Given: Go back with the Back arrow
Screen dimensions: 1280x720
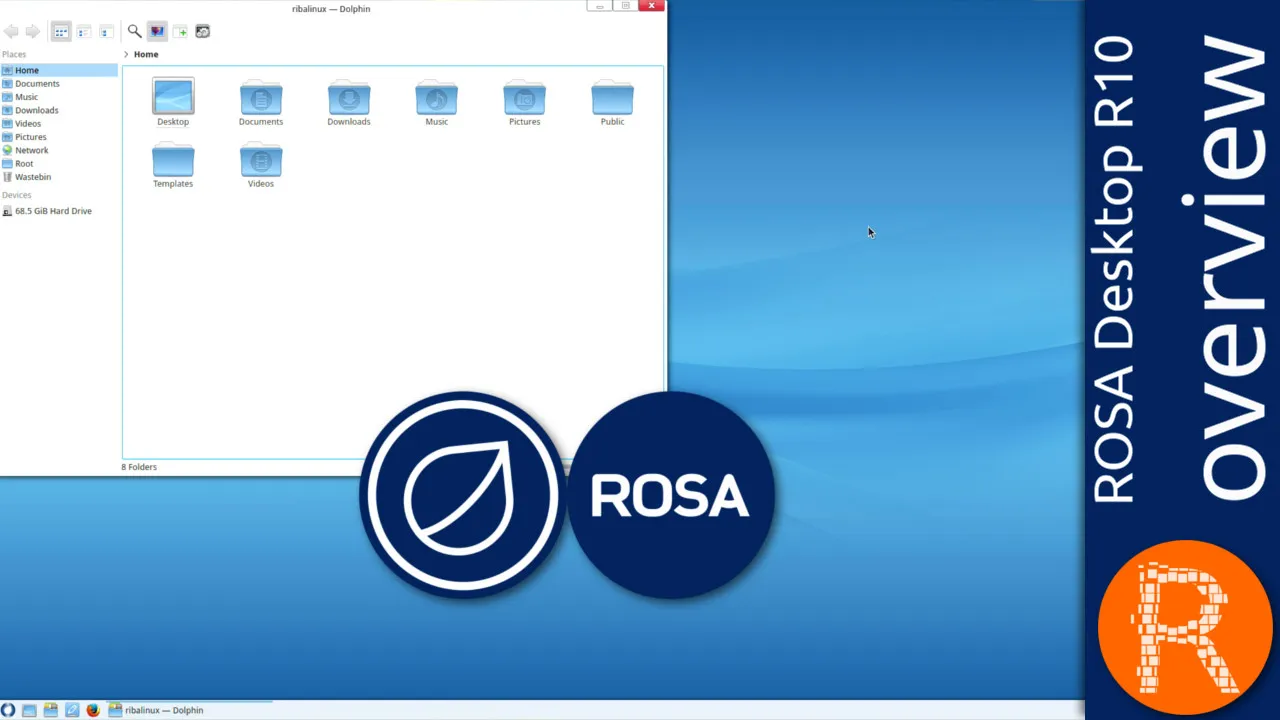Looking at the screenshot, I should [x=11, y=32].
